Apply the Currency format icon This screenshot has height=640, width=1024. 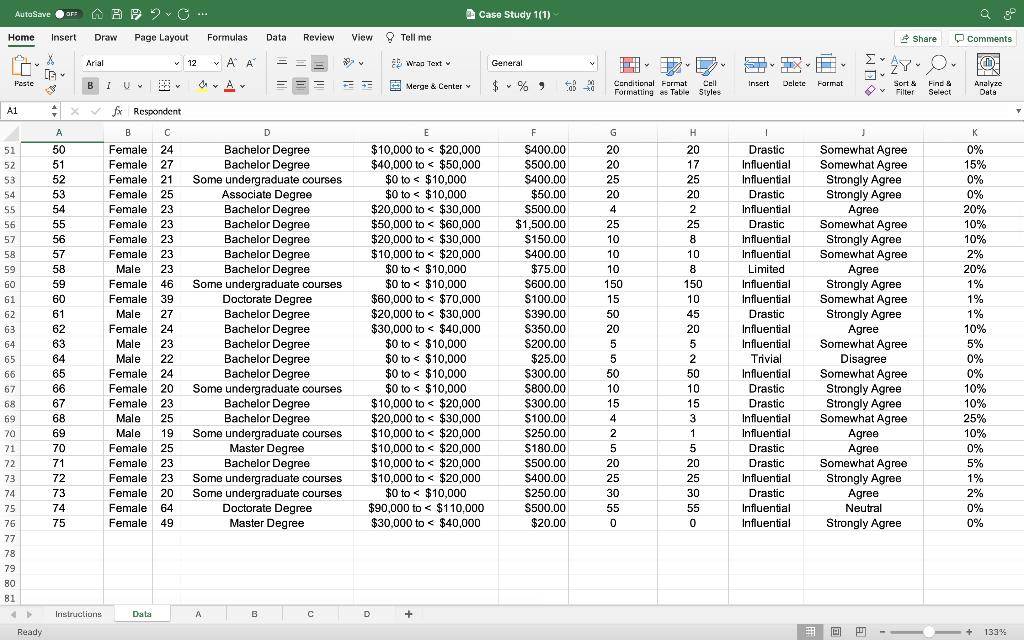(x=494, y=86)
